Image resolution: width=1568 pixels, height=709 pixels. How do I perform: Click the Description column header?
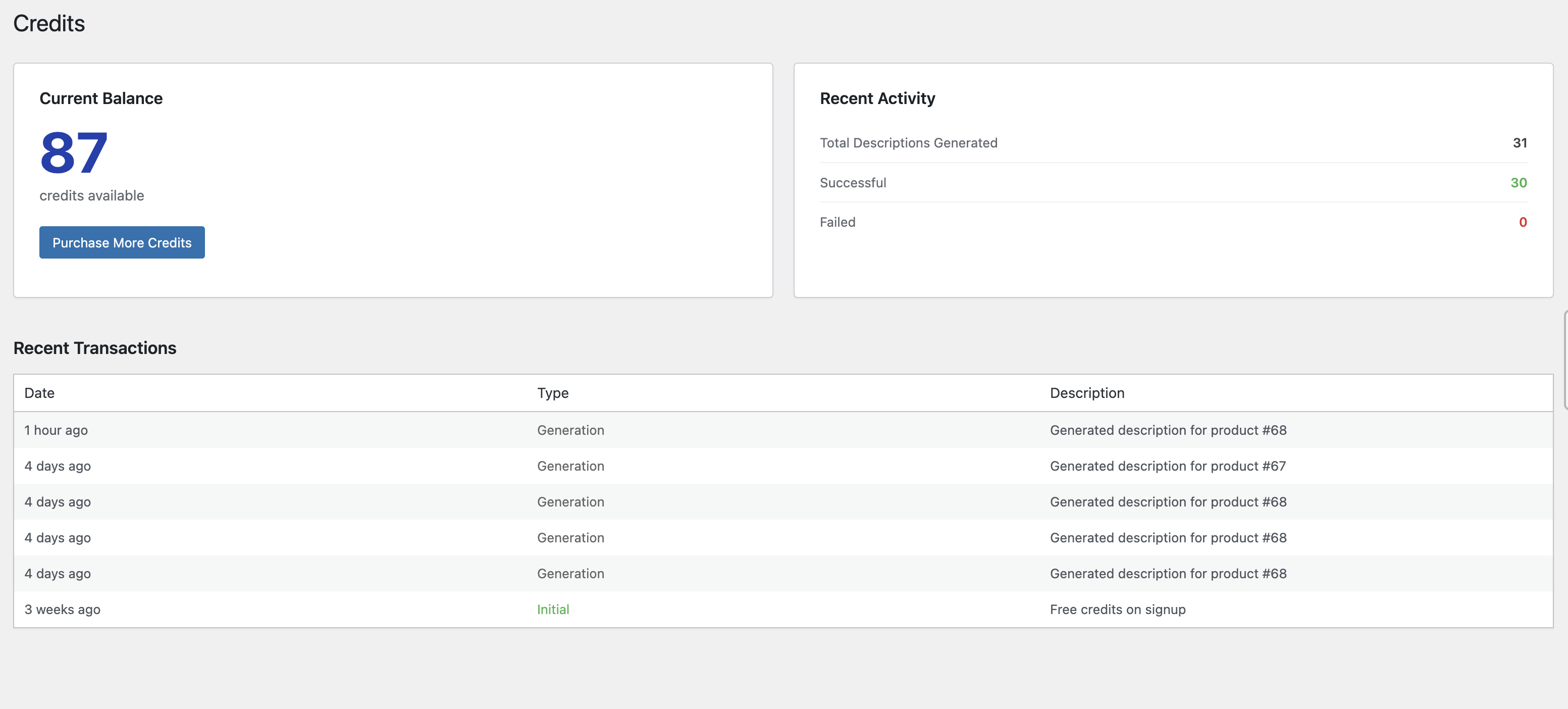[x=1086, y=393]
